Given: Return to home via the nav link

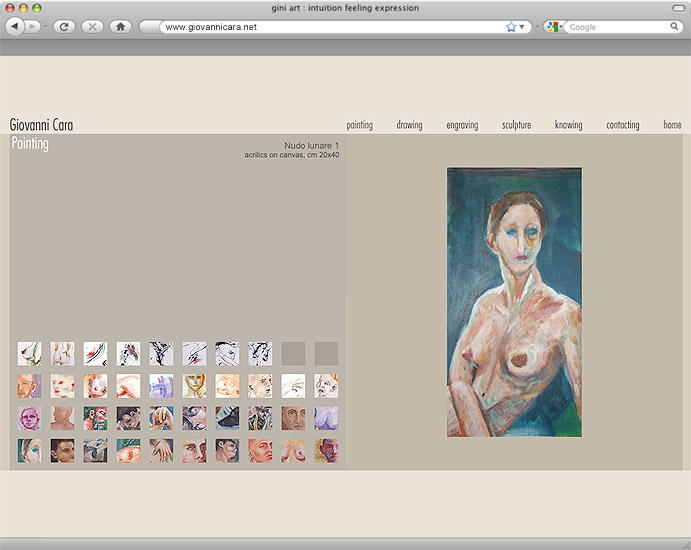Looking at the screenshot, I should tap(672, 125).
